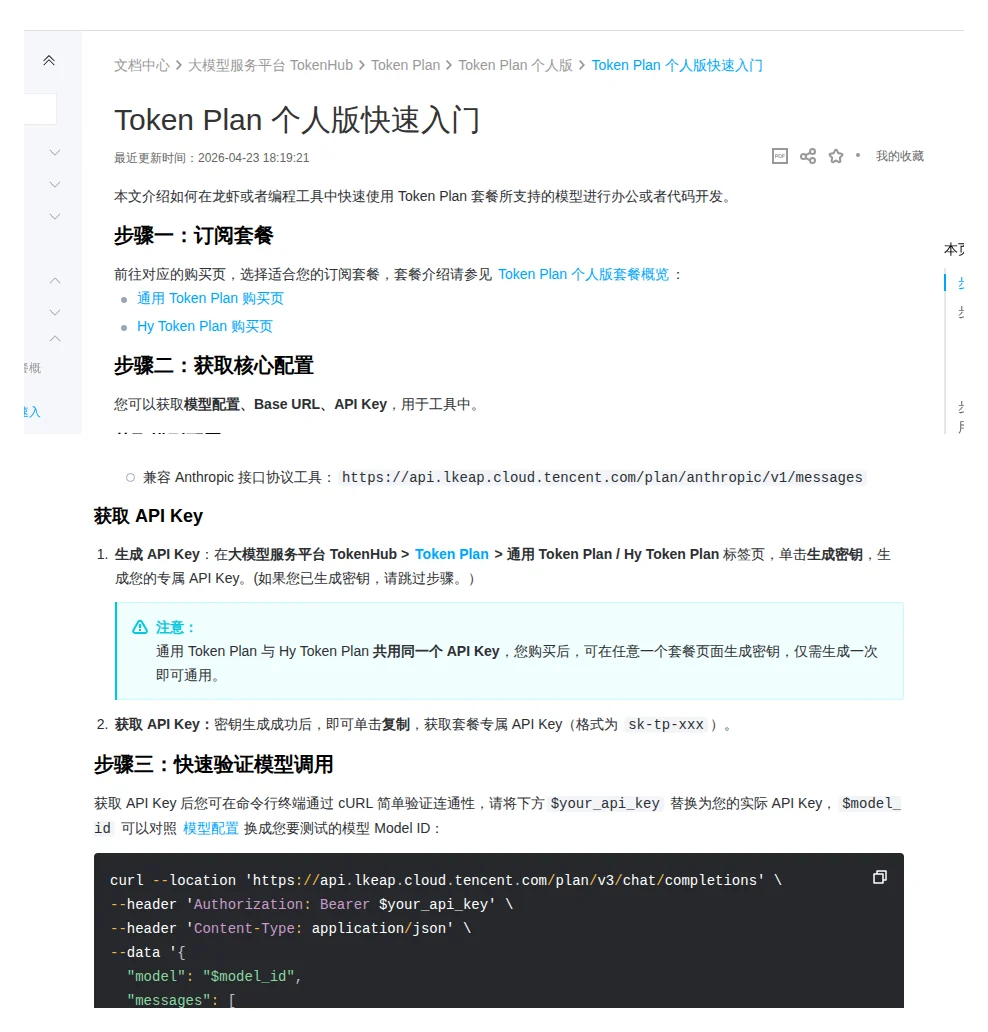
Task: Collapse sidebar with double-chevron up icon
Action: 49,61
